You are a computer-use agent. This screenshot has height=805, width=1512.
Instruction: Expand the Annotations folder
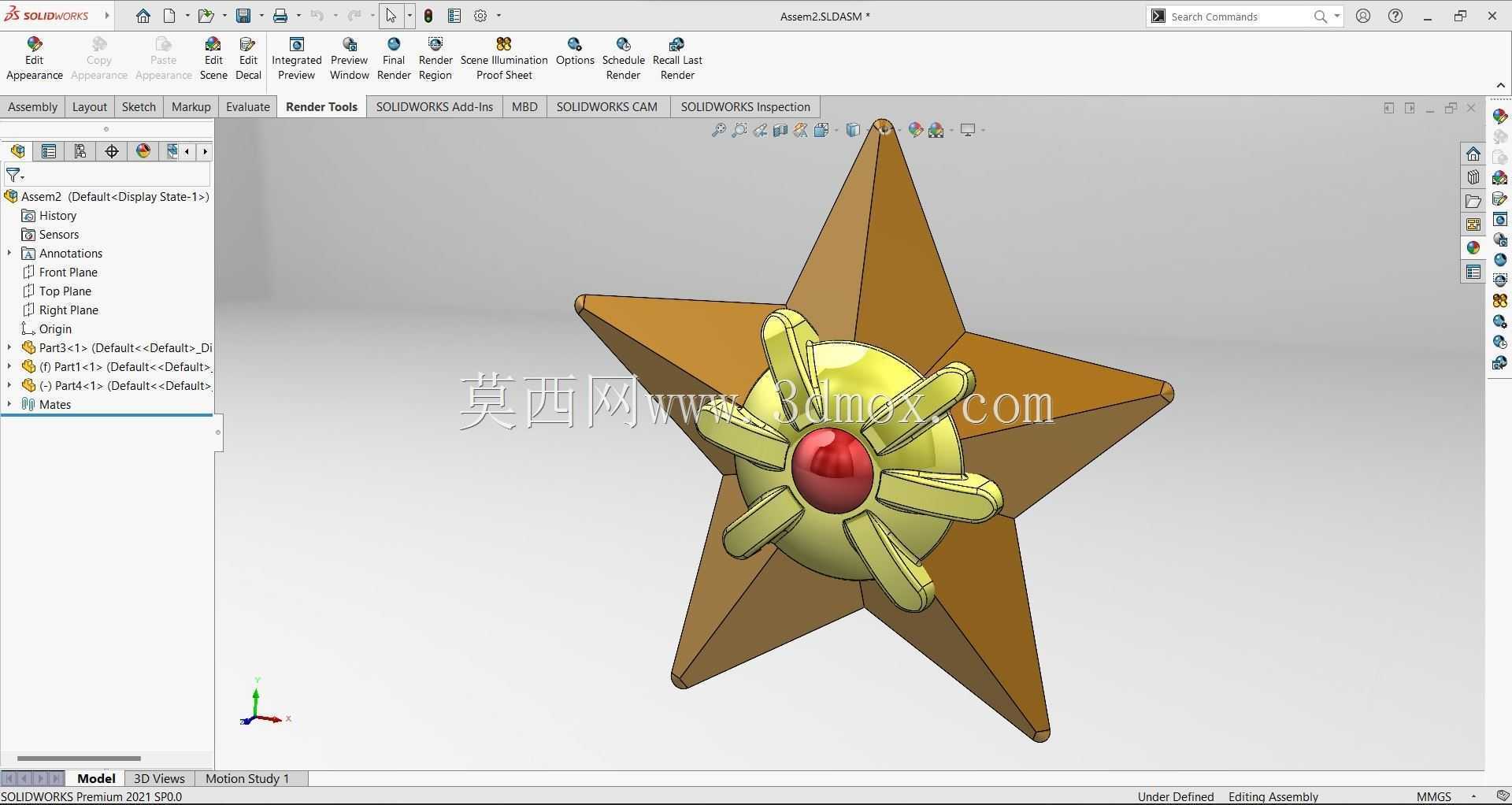point(9,253)
